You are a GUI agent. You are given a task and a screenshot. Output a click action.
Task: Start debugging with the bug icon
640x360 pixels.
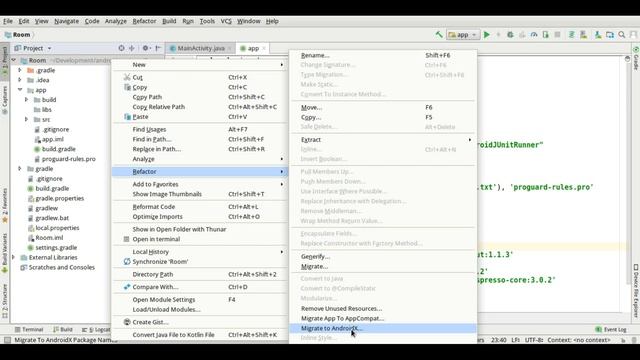coord(510,35)
